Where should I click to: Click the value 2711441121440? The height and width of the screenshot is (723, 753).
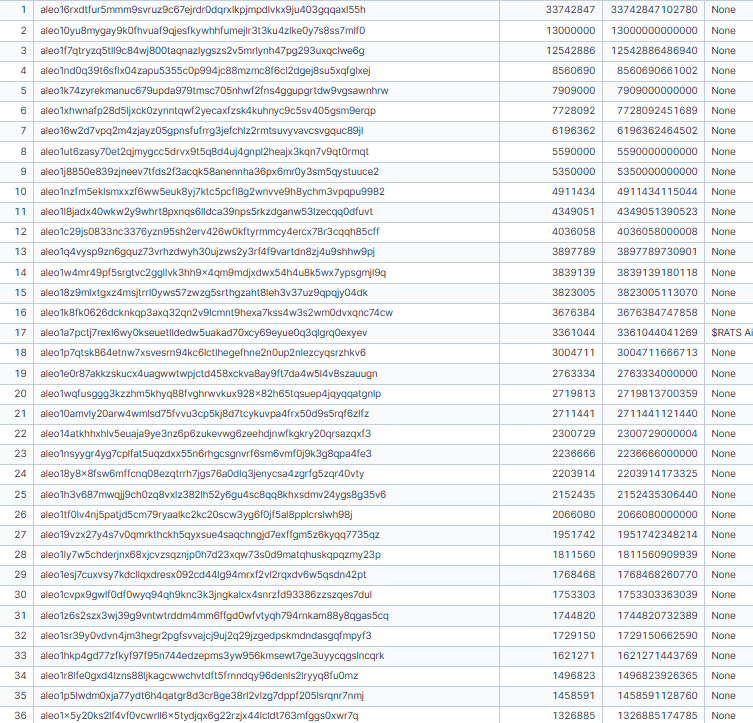click(657, 414)
